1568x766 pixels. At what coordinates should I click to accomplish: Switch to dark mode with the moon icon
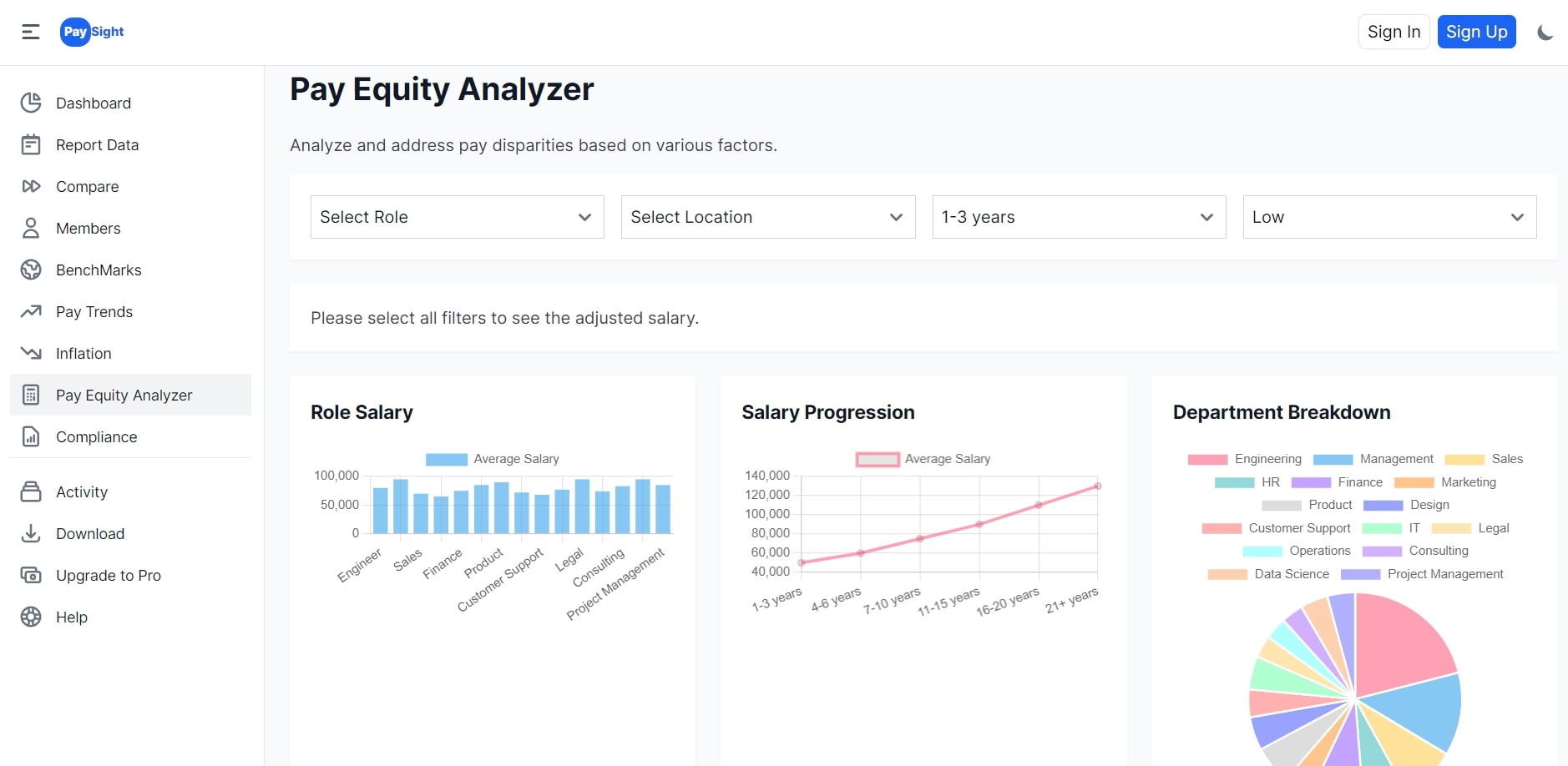[1545, 33]
